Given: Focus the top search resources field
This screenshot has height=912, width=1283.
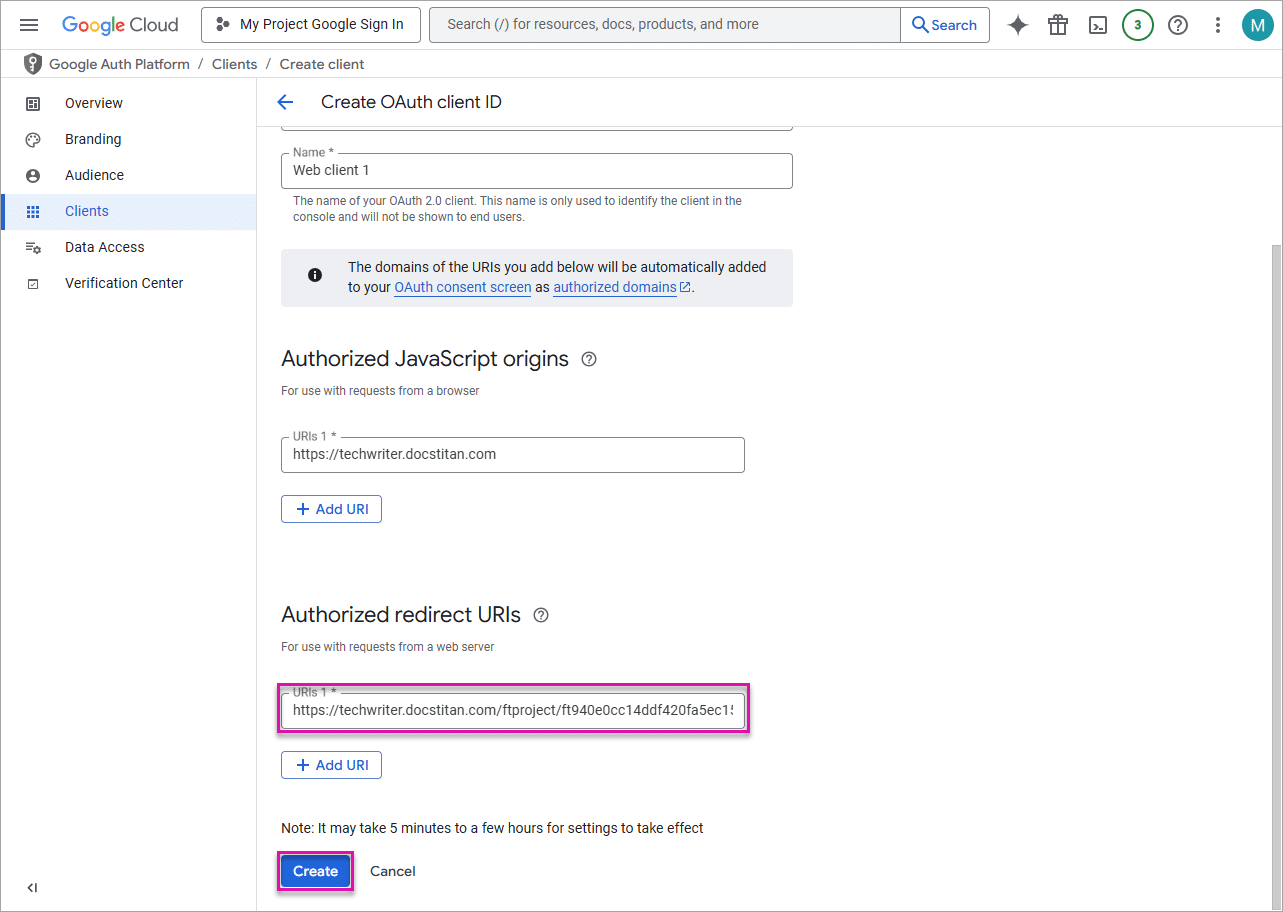Looking at the screenshot, I should tap(665, 25).
